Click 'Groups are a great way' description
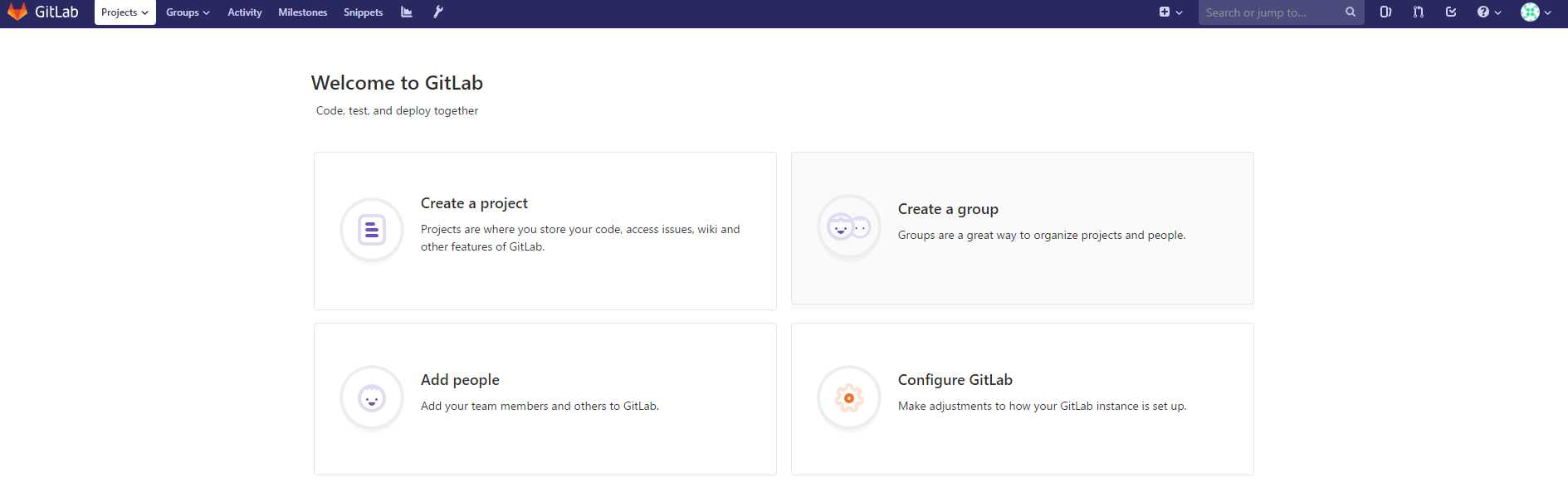Viewport: 1568px width, 492px height. point(1042,236)
